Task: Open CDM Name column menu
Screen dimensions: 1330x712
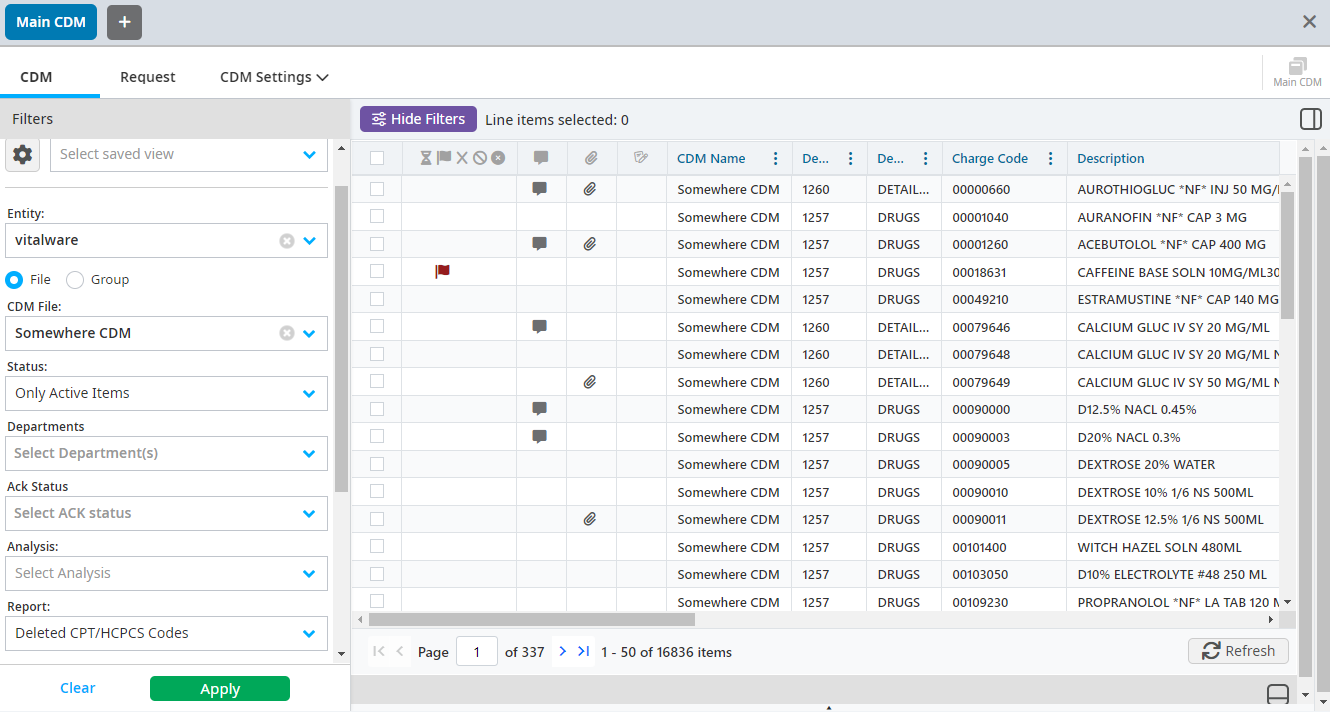Action: click(x=775, y=158)
